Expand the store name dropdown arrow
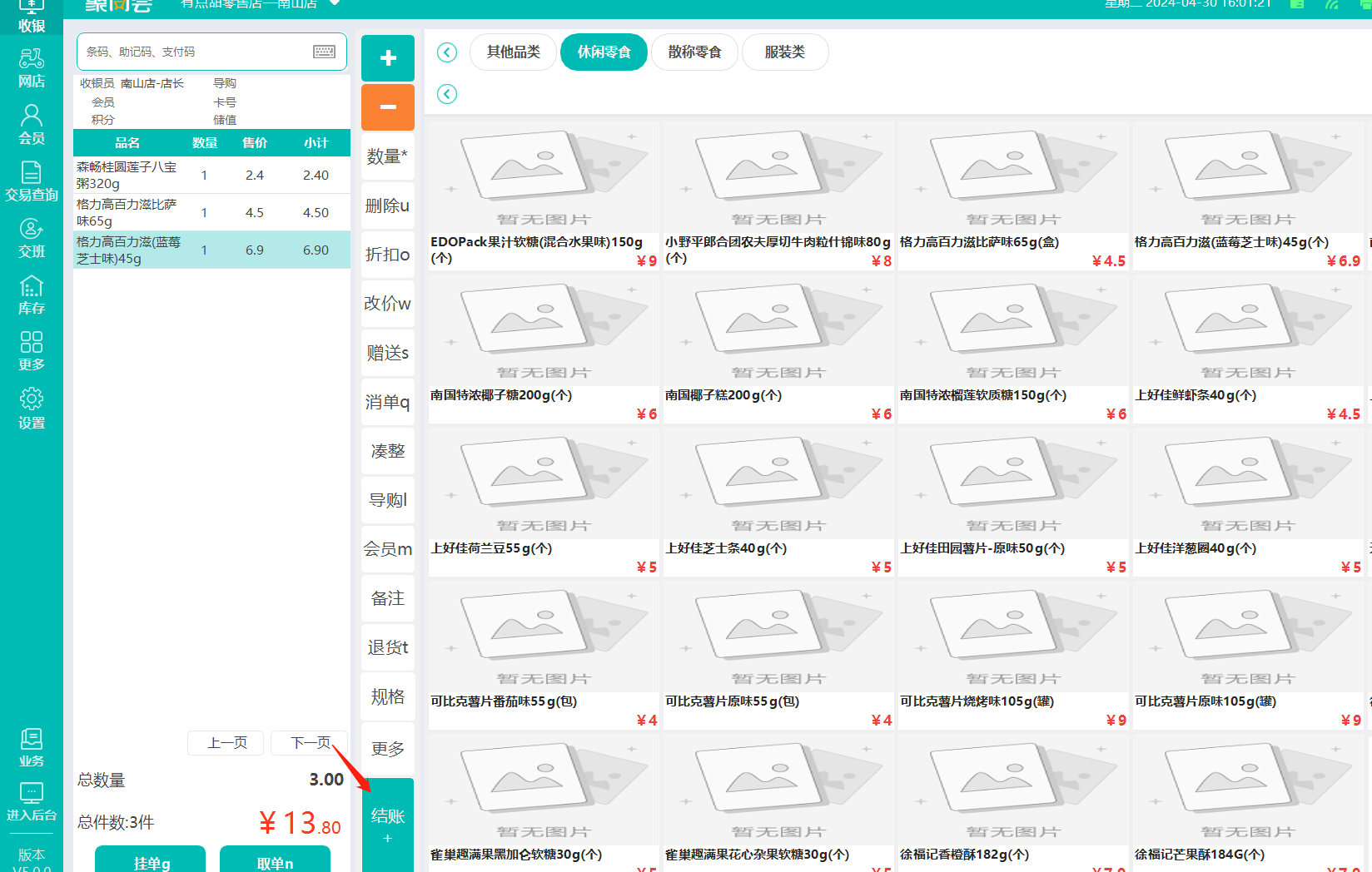Screen dimensions: 1372x872 [x=335, y=3]
